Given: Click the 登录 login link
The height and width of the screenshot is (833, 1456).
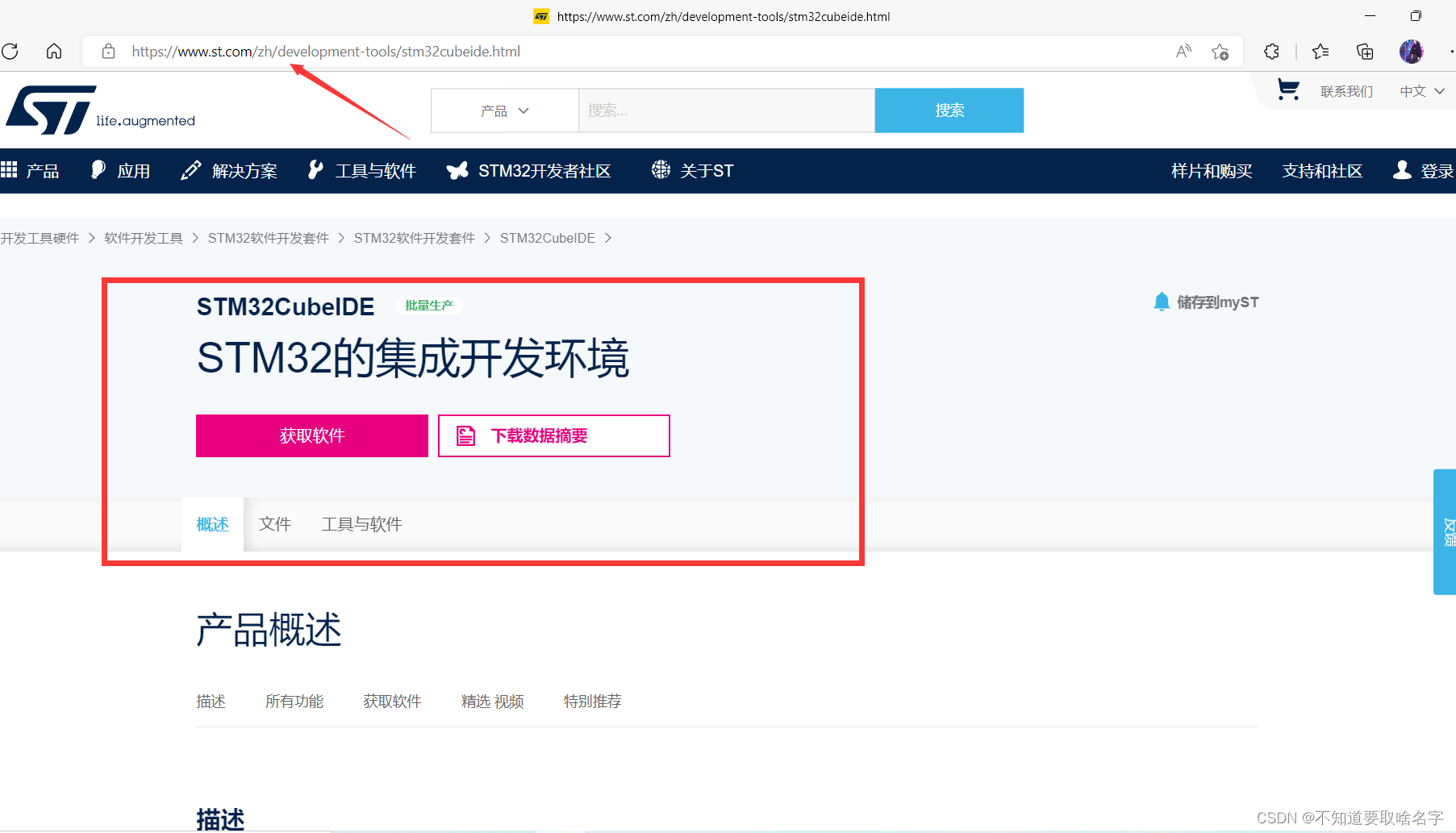Looking at the screenshot, I should tap(1437, 171).
